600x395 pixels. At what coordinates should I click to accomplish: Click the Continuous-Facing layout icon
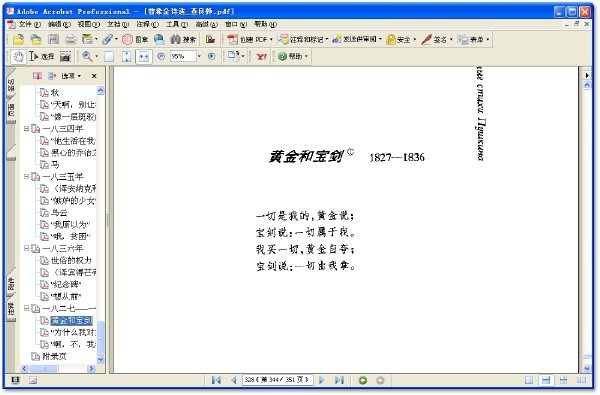click(x=563, y=380)
